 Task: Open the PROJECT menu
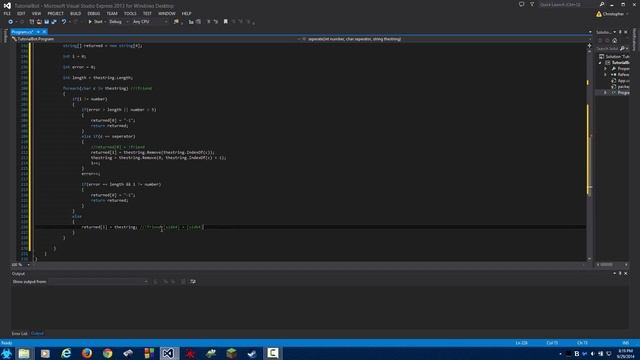(x=56, y=13)
